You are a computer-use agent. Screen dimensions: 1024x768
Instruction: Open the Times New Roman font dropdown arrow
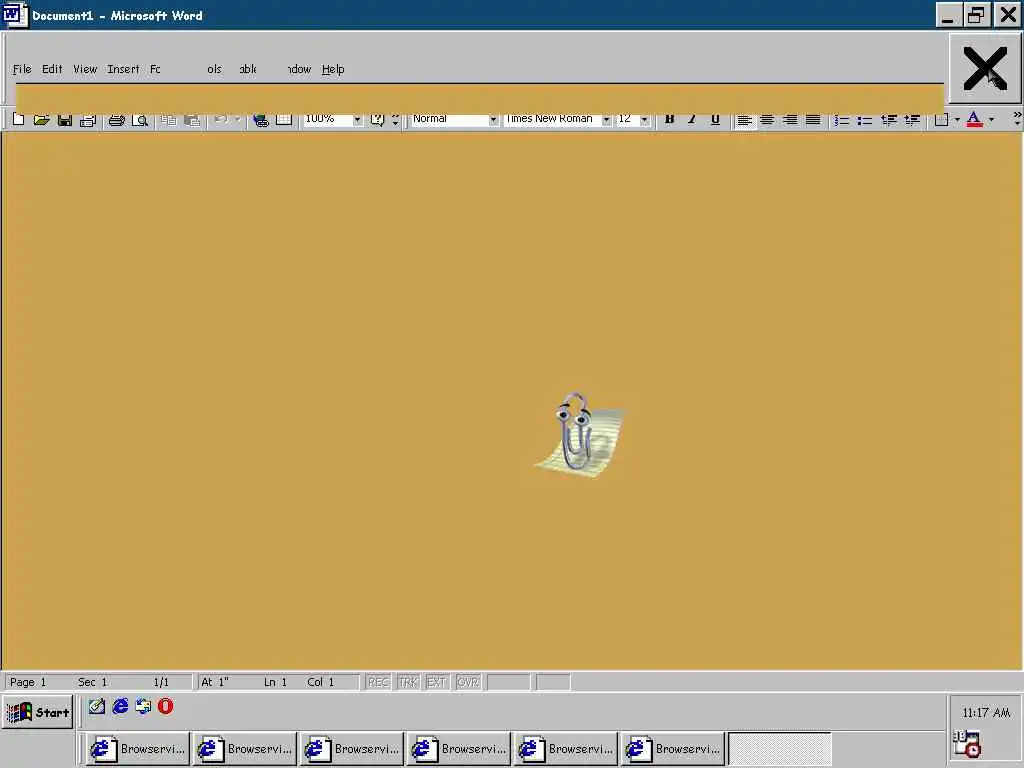(x=606, y=120)
